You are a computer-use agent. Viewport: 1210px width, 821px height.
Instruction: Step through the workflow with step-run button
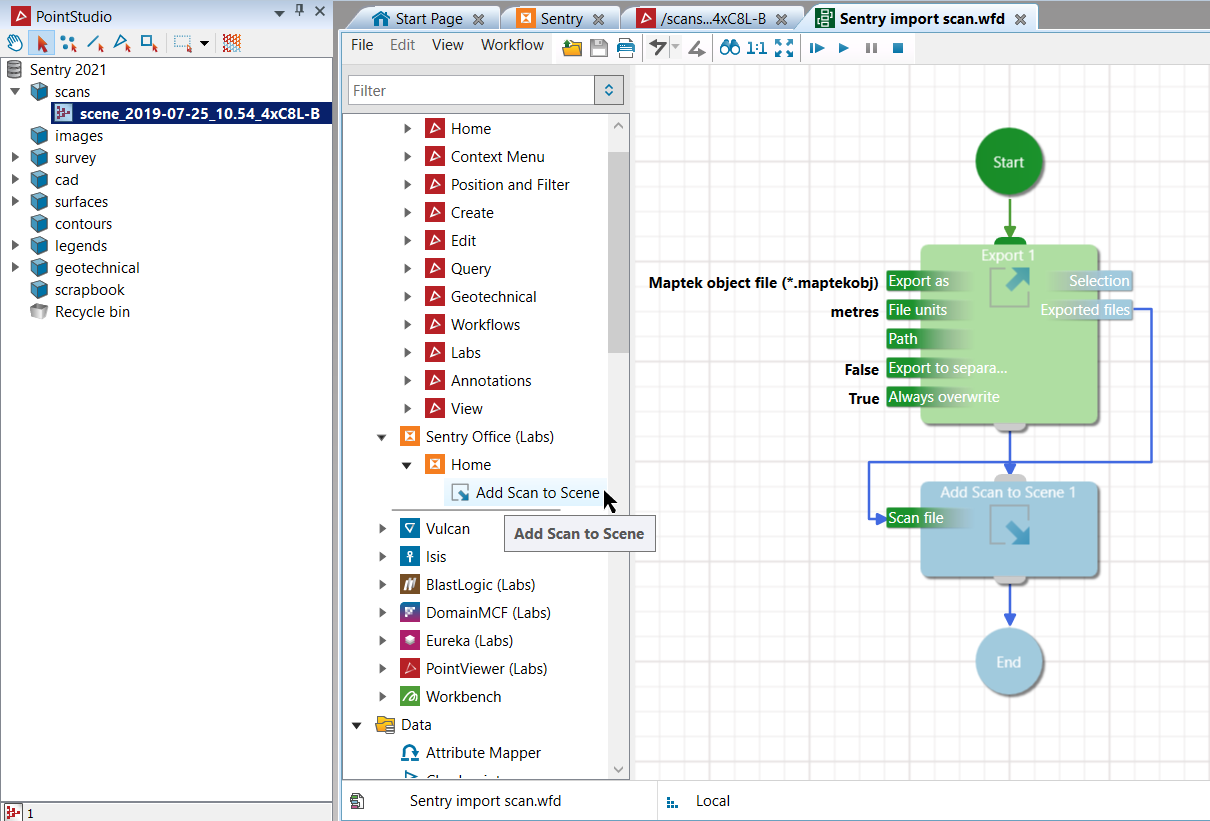point(817,47)
